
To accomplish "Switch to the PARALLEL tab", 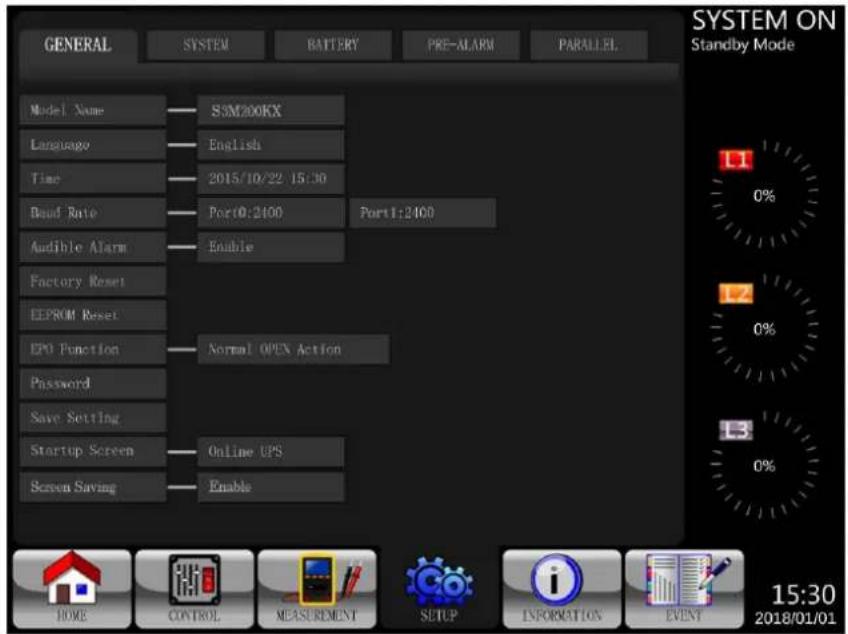I will 588,45.
